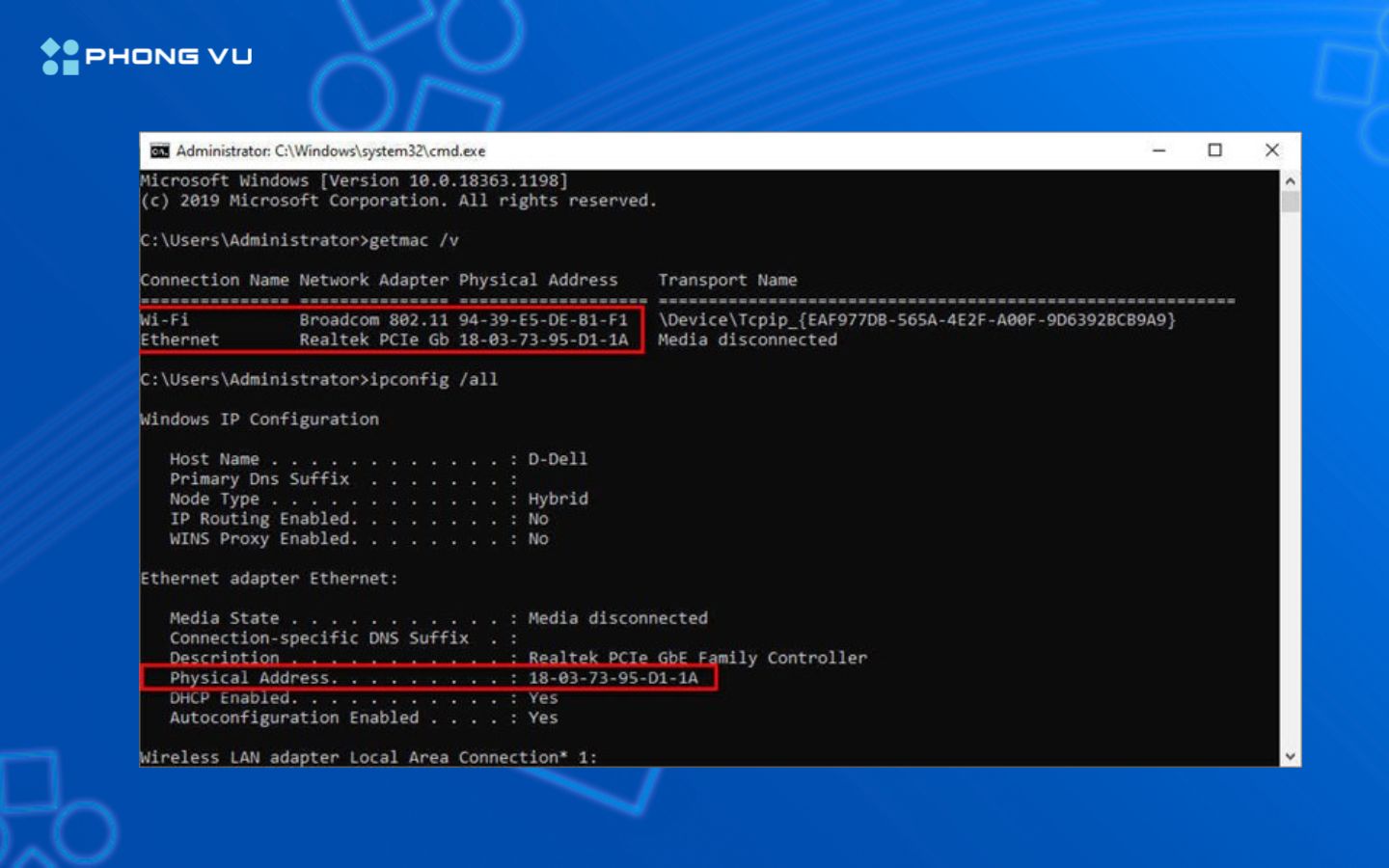Click the Media disconnected status text

coord(748,339)
